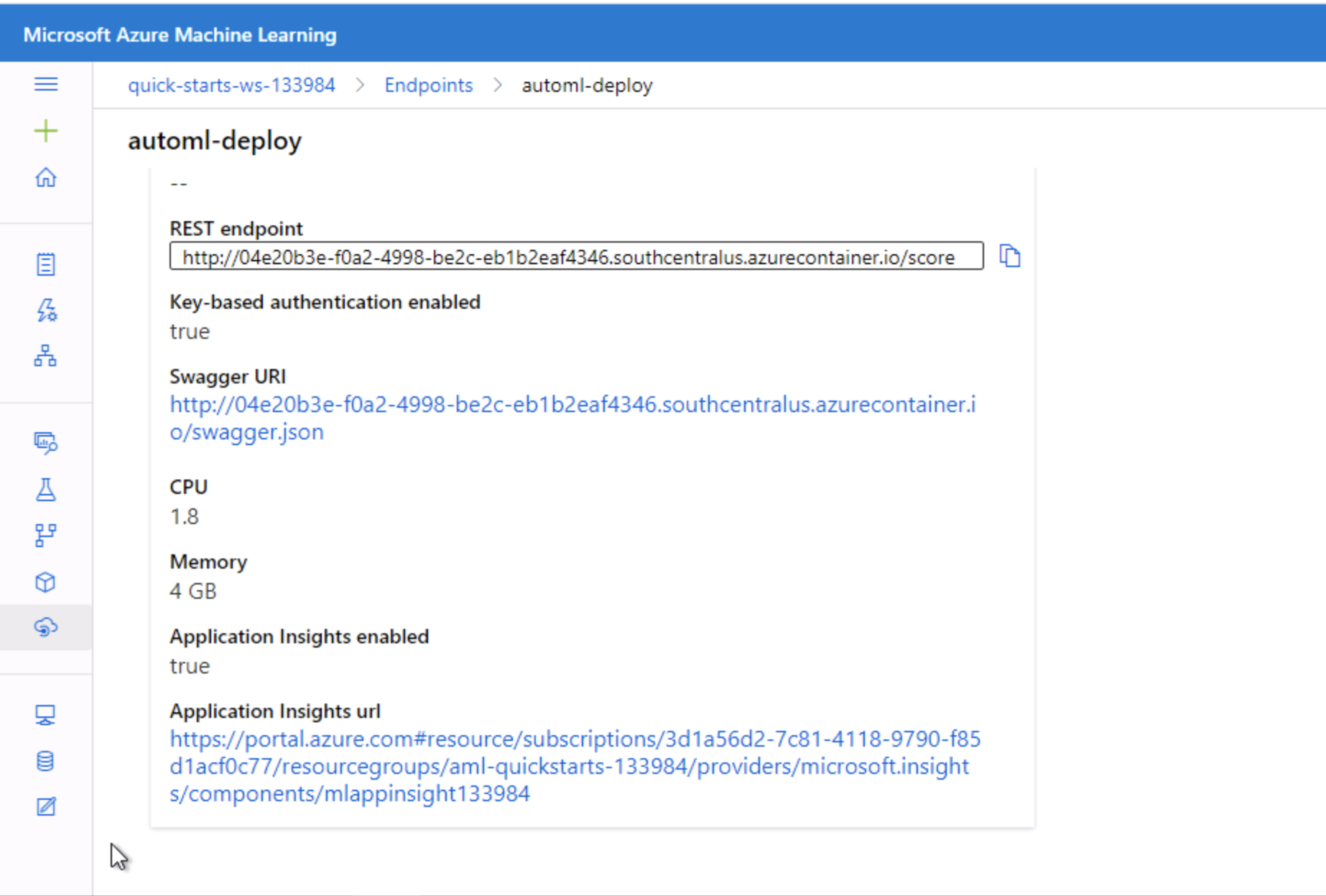Select the CPU value 1.8
This screenshot has height=896, width=1326.
185,516
